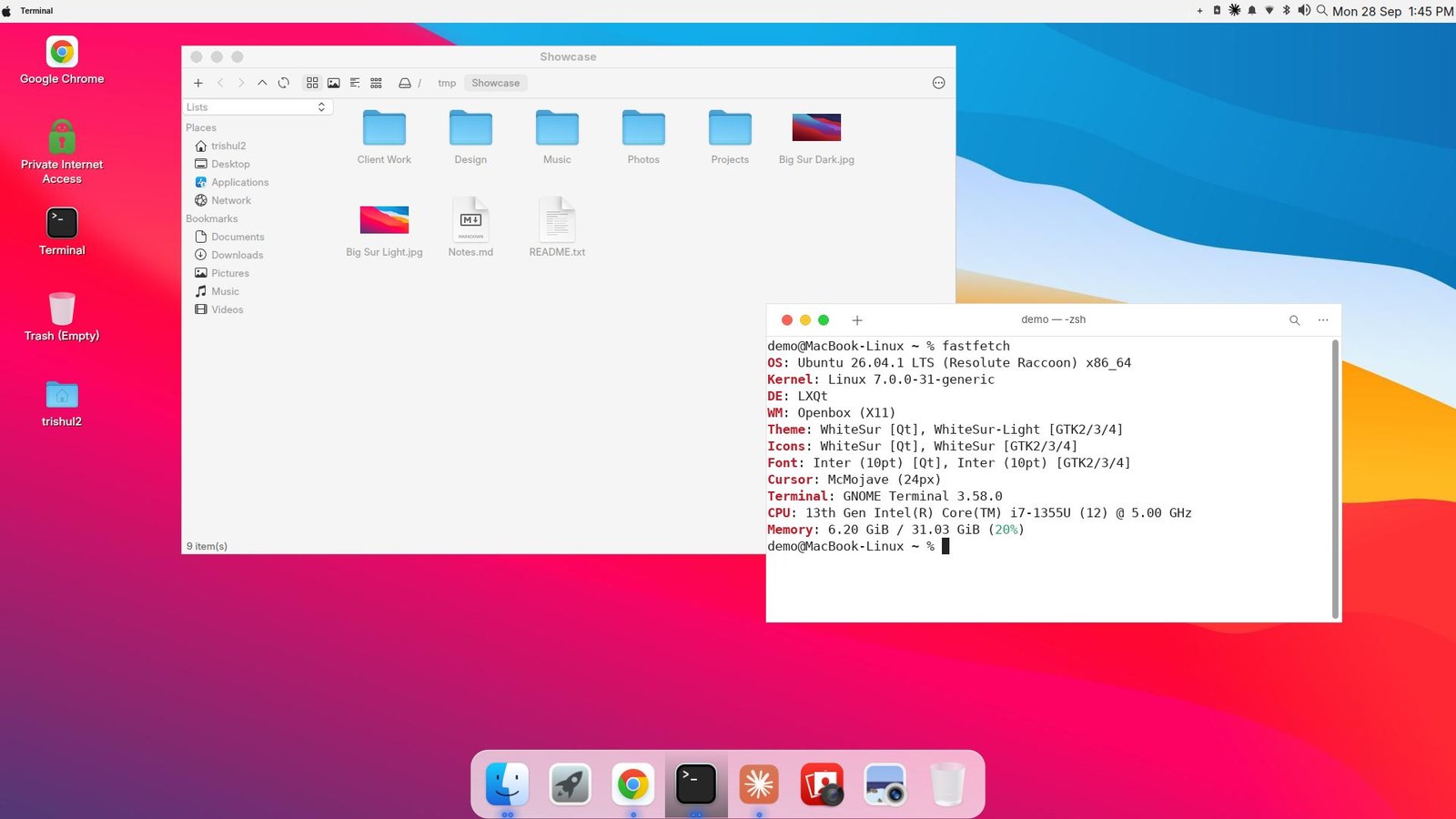Add a new terminal tab
Image resolution: width=1456 pixels, height=819 pixels.
(x=857, y=320)
